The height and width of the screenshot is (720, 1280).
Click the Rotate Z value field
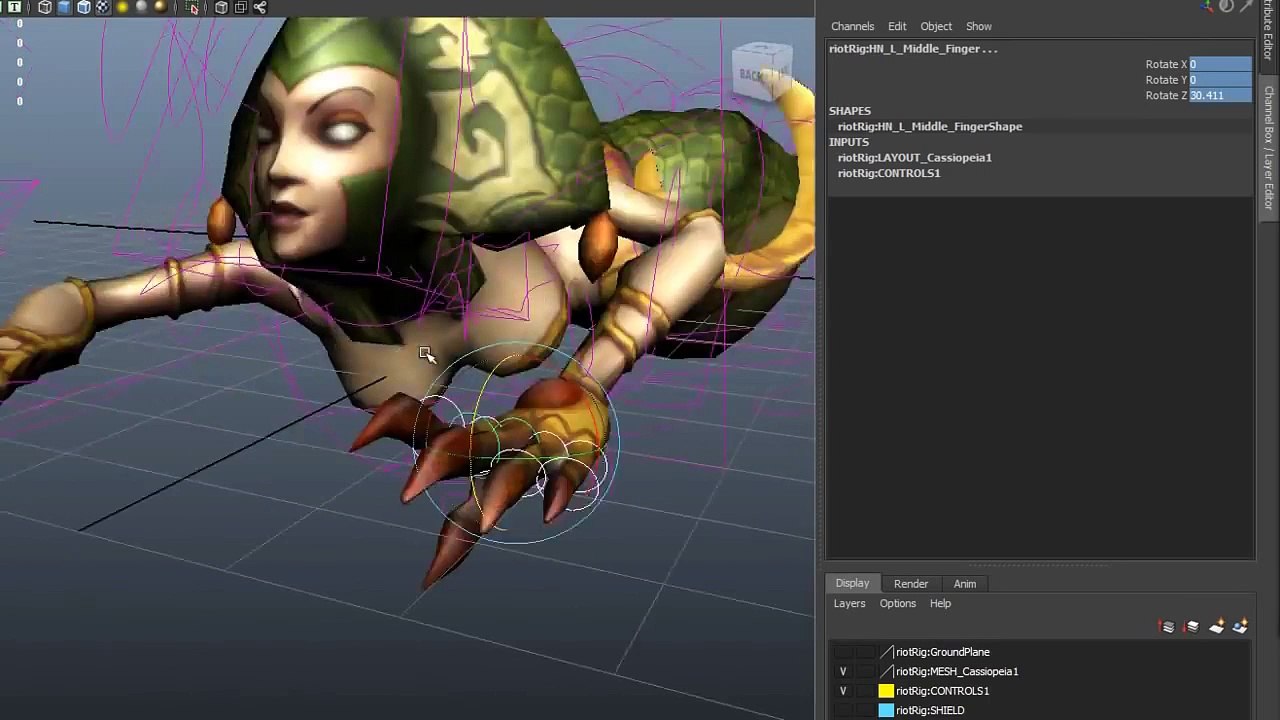[x=1219, y=95]
